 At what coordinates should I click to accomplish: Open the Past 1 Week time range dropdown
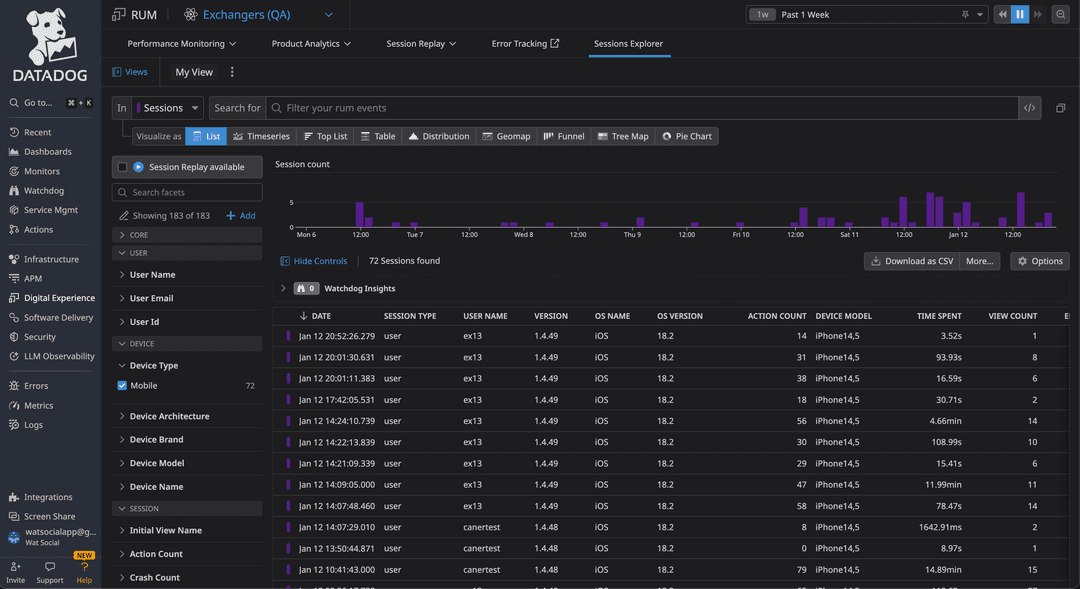(x=866, y=14)
